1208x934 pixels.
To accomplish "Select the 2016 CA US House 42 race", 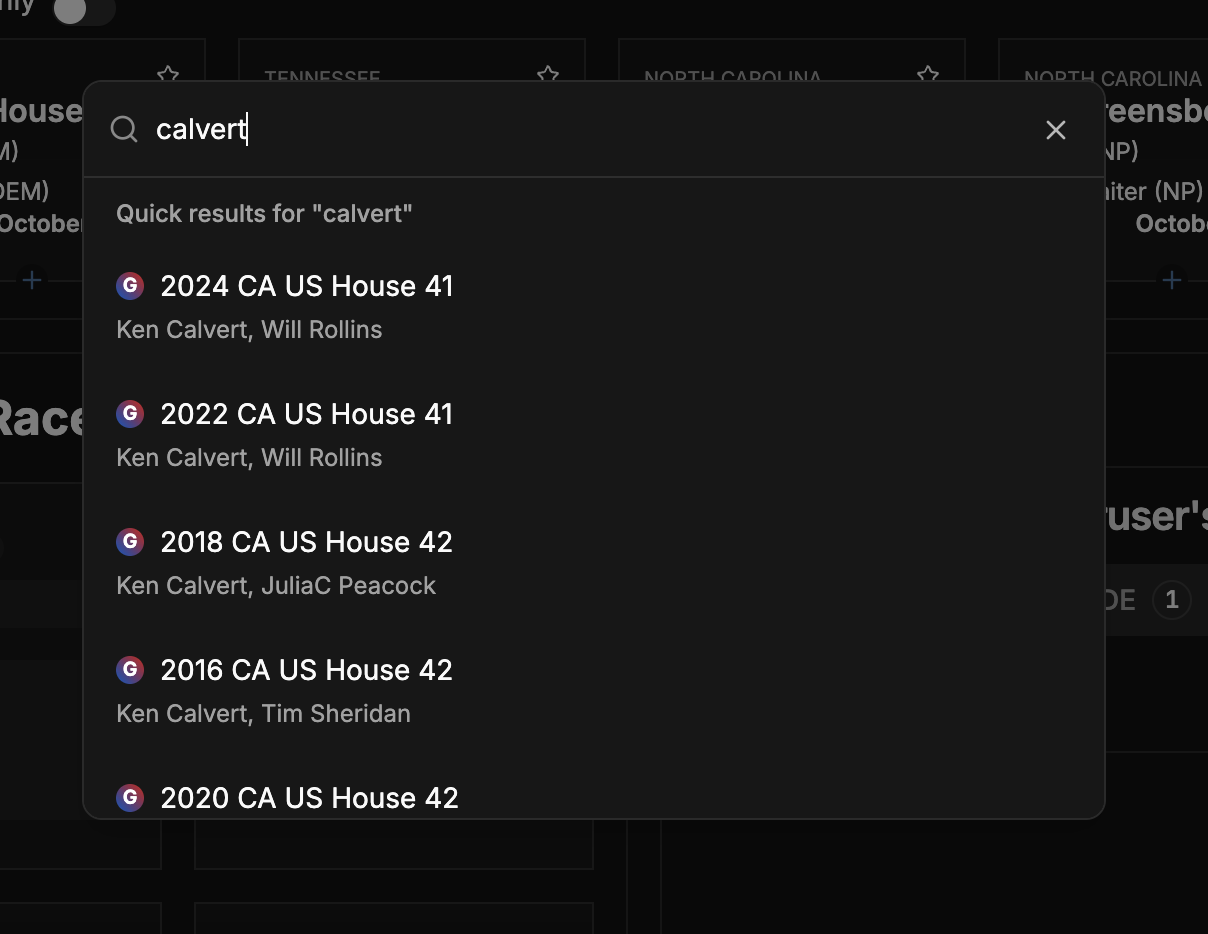I will 307,670.
